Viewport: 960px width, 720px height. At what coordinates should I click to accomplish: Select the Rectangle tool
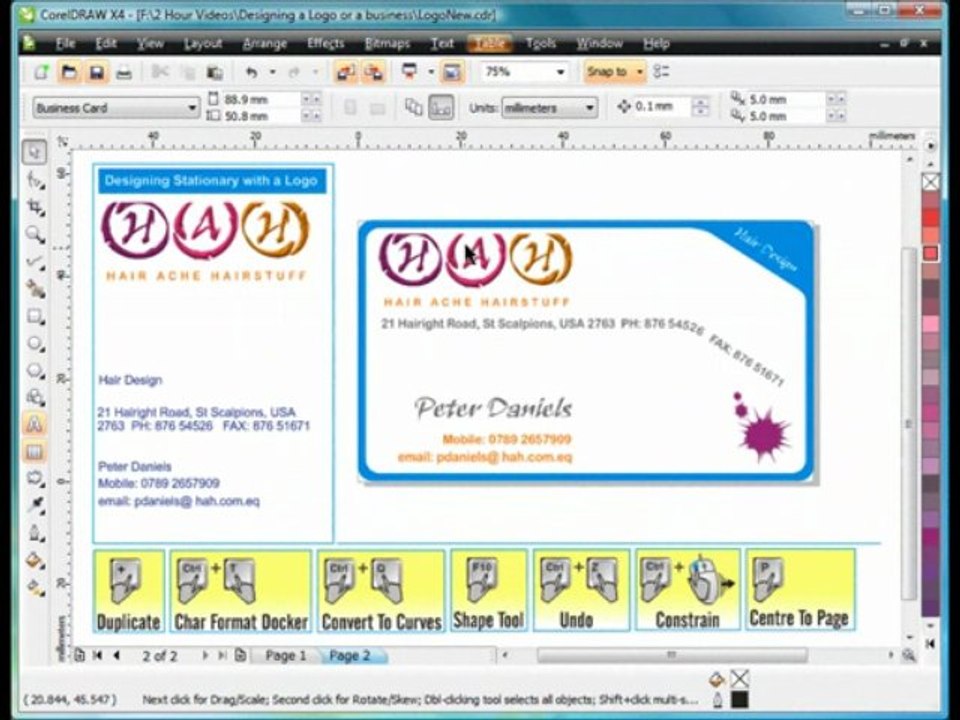(x=35, y=317)
